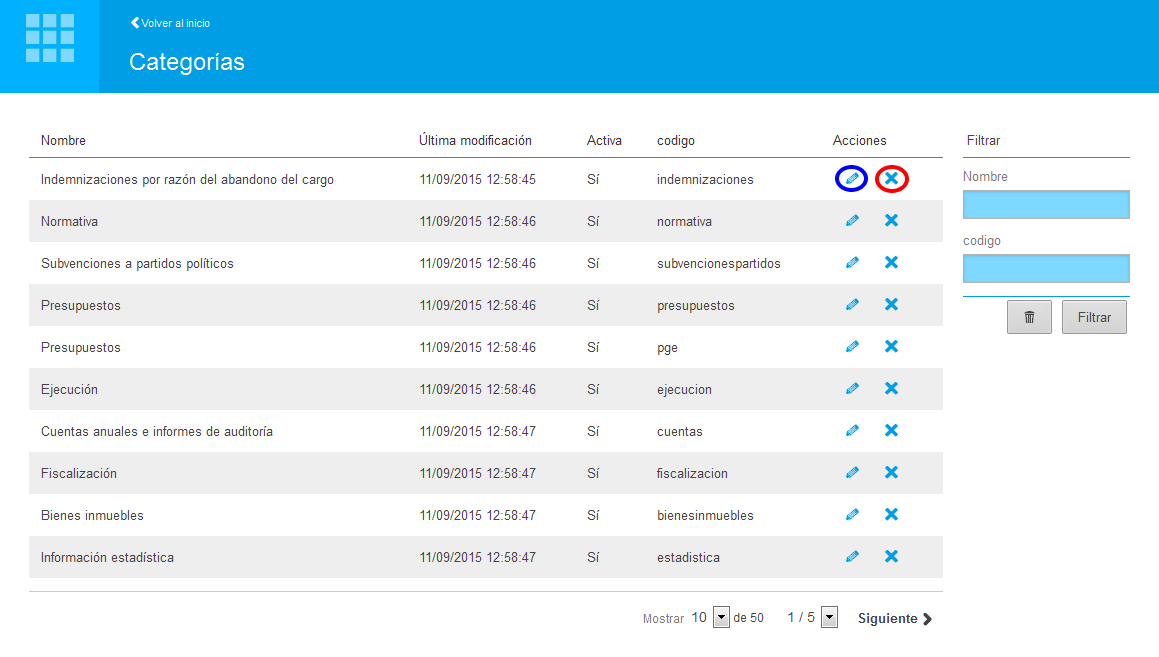The height and width of the screenshot is (657, 1159).
Task: Click the edit pencil for Indemnizaciones row
Action: pos(851,179)
